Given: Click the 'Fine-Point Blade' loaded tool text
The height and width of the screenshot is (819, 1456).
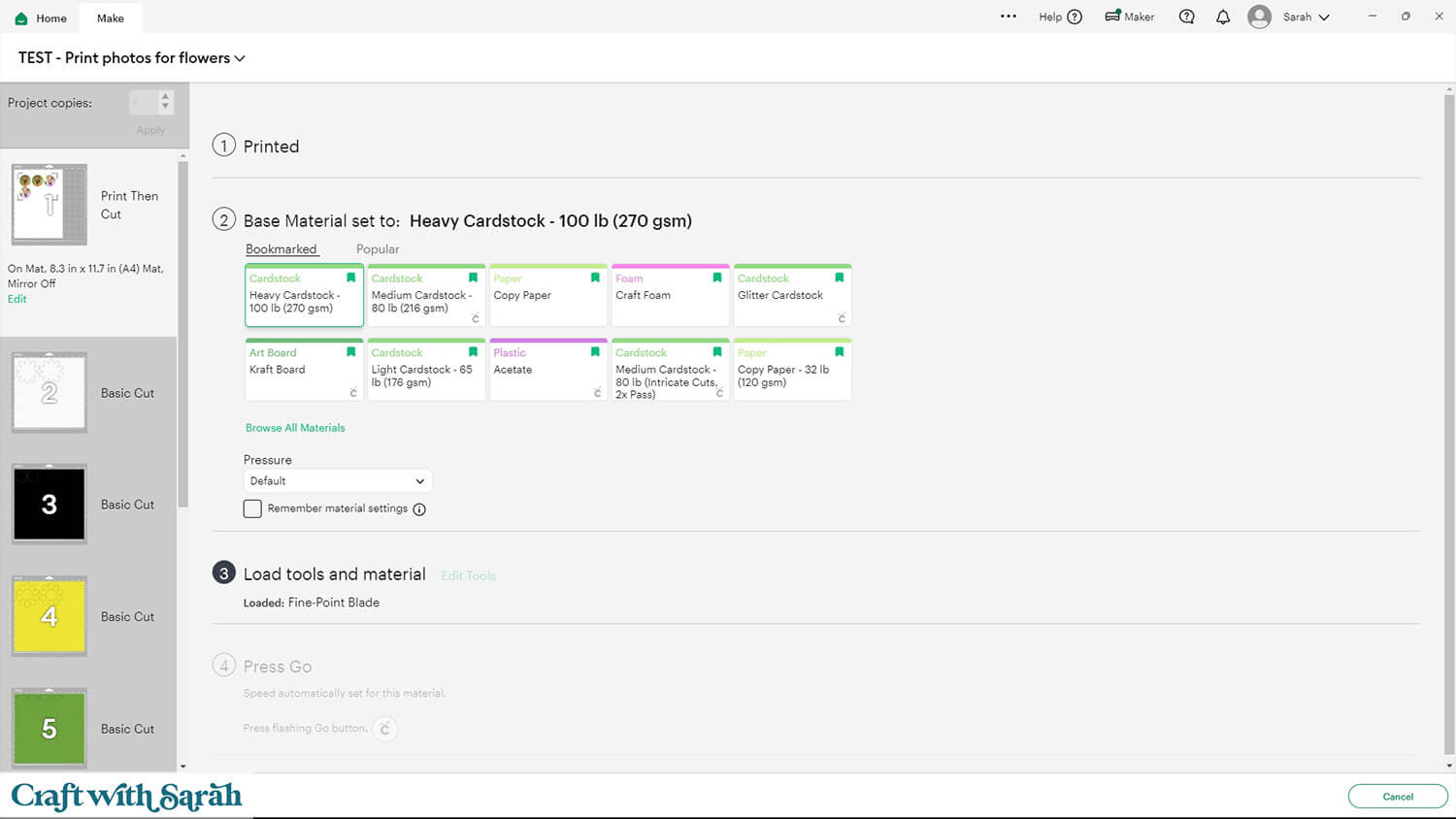Looking at the screenshot, I should tap(334, 603).
